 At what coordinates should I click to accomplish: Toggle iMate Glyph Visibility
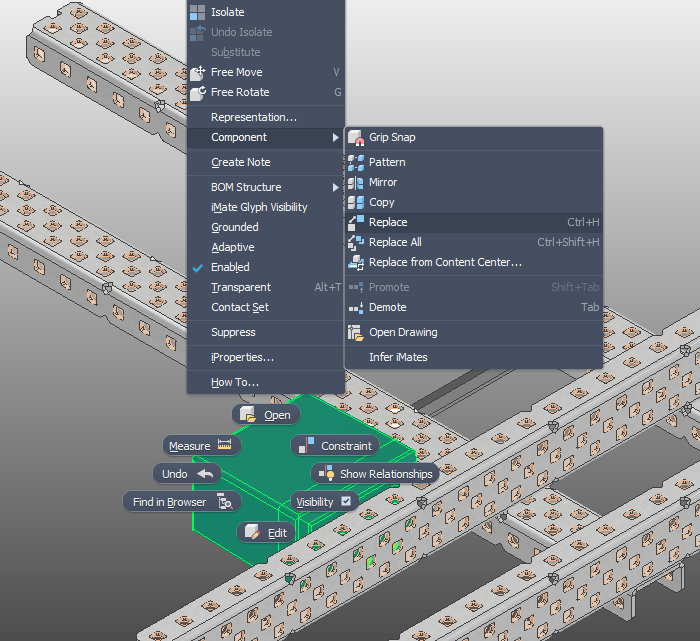tap(266, 207)
